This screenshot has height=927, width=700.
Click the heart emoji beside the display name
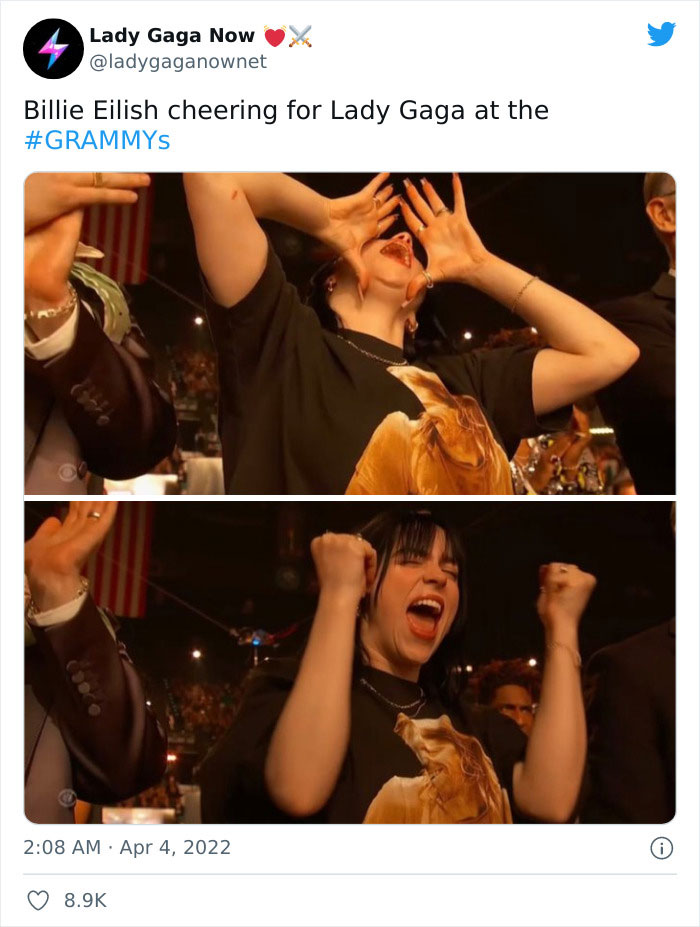pos(275,37)
